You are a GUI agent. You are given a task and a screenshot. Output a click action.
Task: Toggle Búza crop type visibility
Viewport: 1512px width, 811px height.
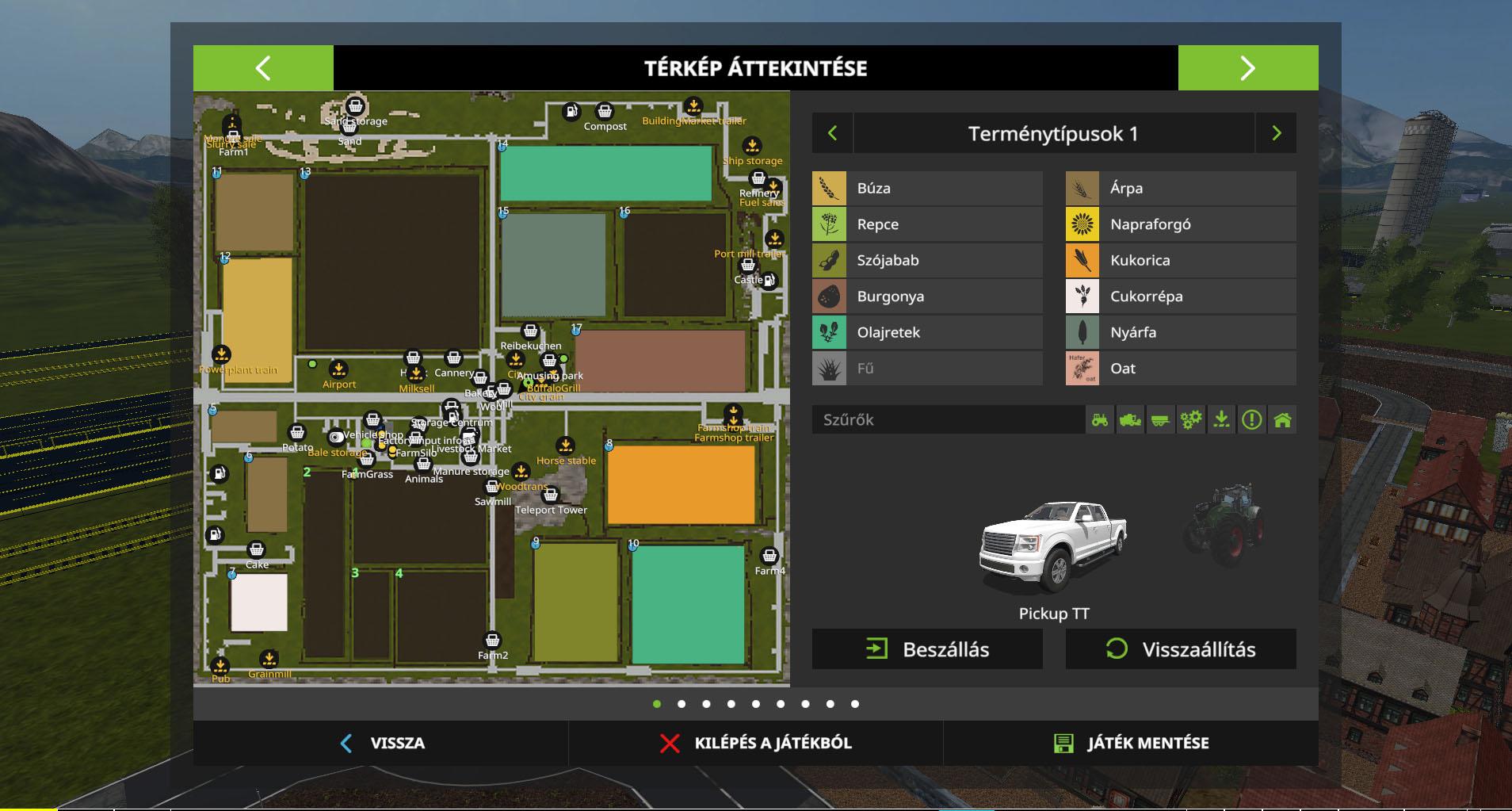tap(926, 189)
